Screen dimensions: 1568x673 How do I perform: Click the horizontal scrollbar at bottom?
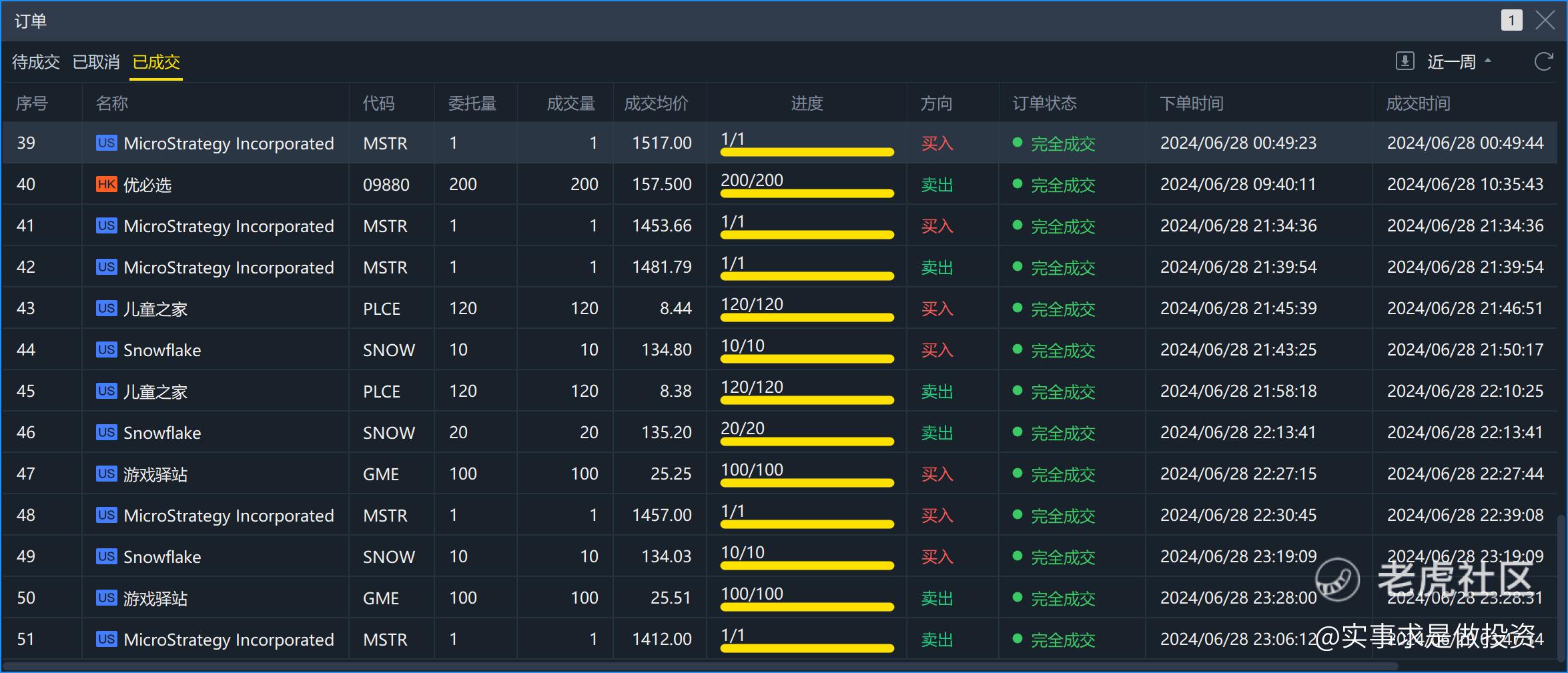click(x=701, y=666)
